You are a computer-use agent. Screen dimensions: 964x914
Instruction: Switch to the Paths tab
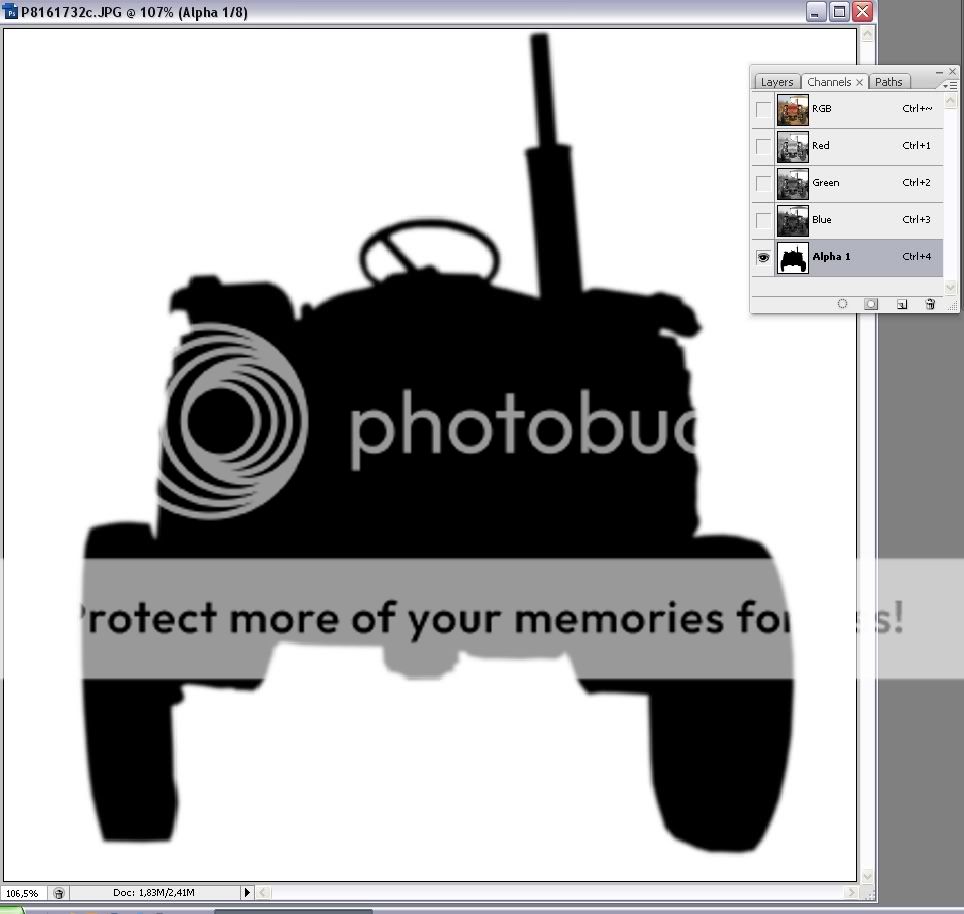[888, 82]
